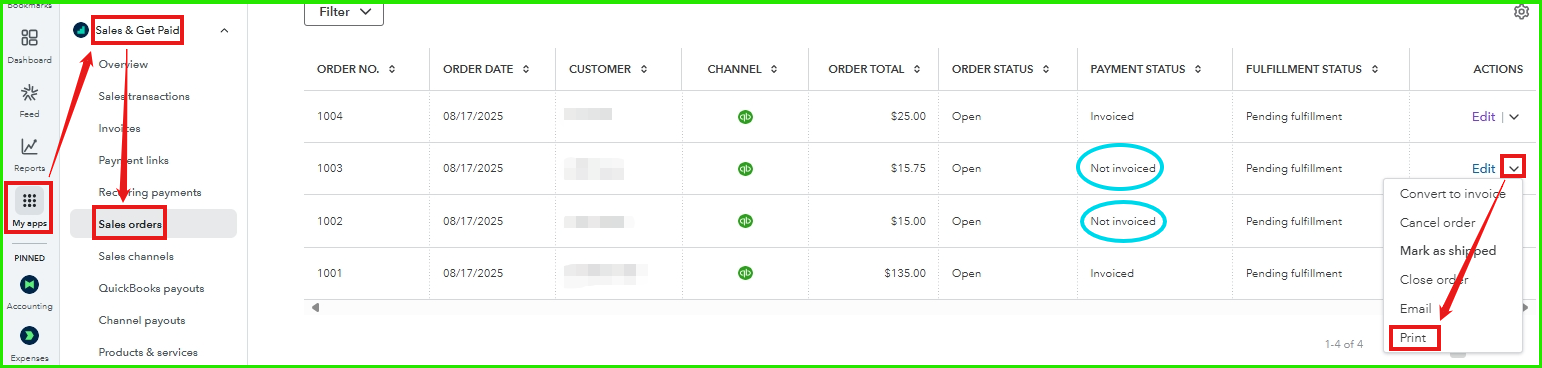Open the Filter dropdown
Viewport: 1542px width, 368px height.
(343, 12)
